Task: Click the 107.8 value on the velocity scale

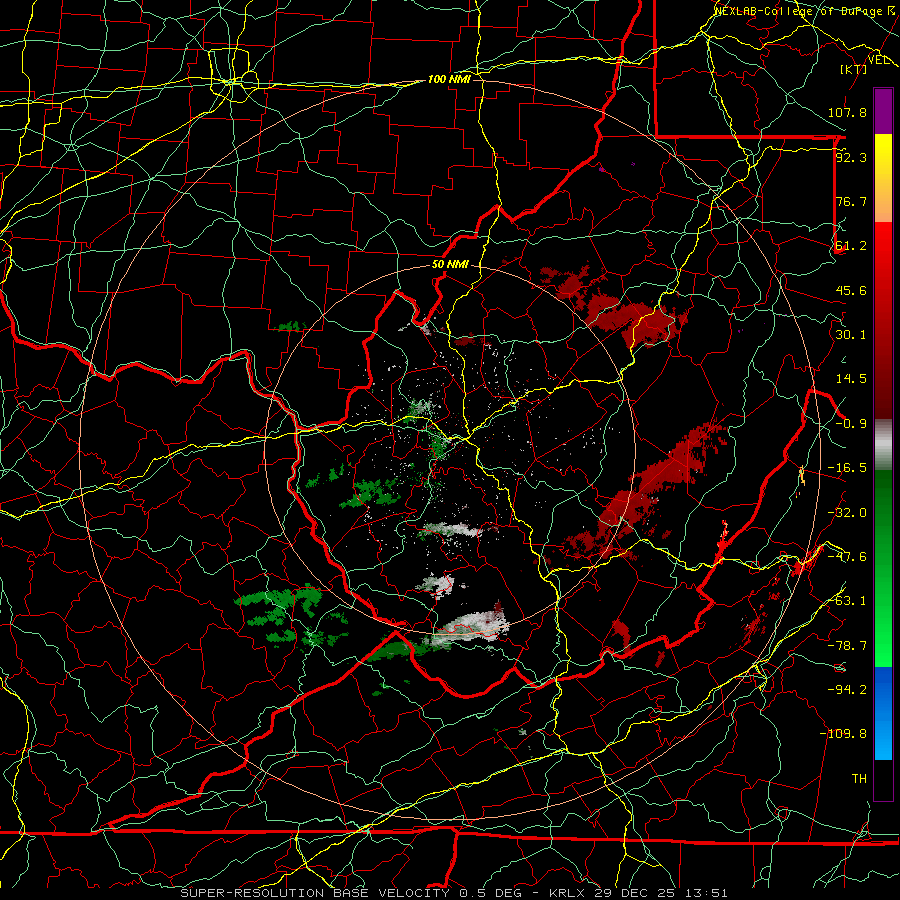Action: tap(847, 112)
